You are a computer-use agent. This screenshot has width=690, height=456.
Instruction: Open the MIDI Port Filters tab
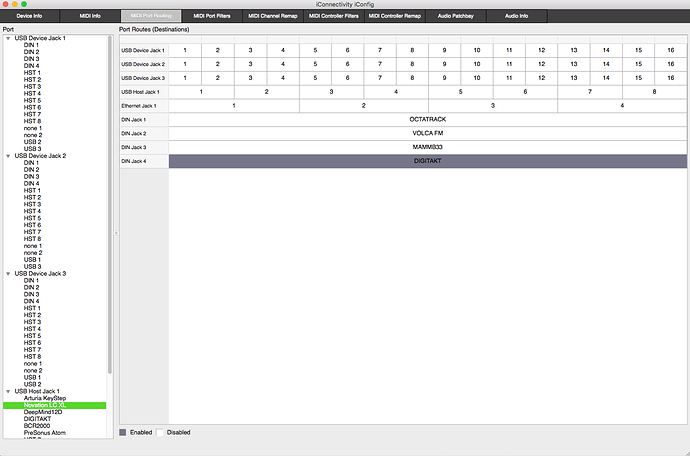click(x=213, y=16)
